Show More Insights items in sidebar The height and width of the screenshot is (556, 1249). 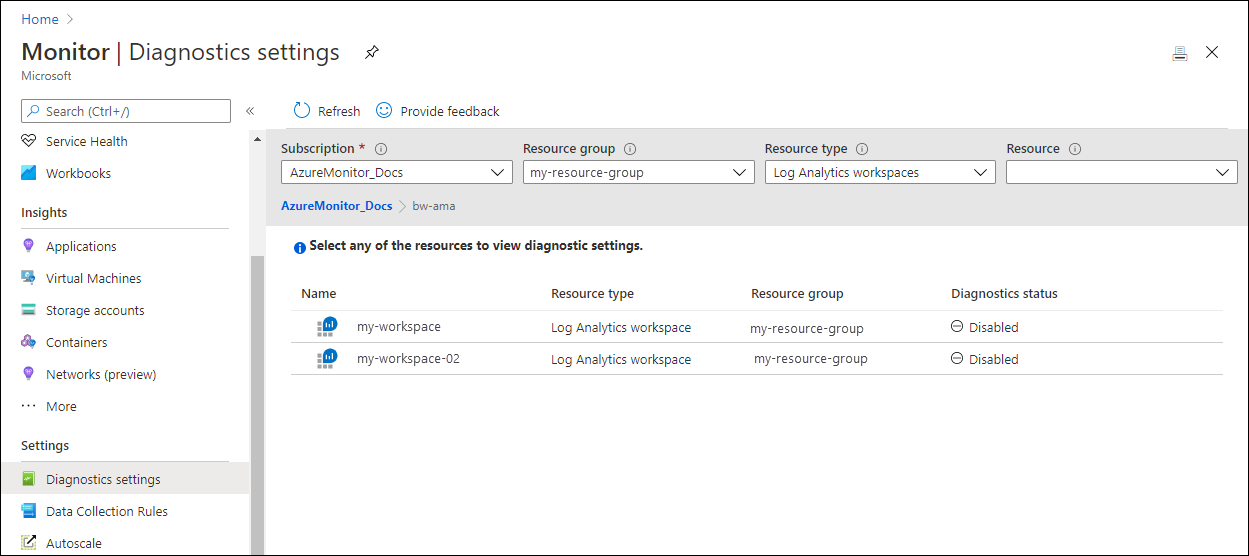pos(61,406)
